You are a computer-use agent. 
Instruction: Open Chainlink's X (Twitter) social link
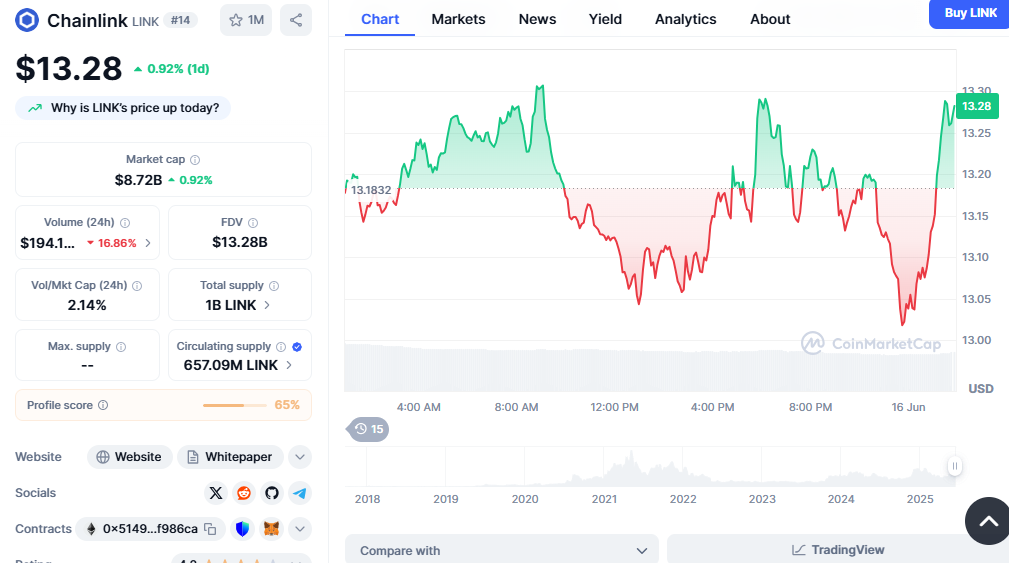[x=215, y=493]
